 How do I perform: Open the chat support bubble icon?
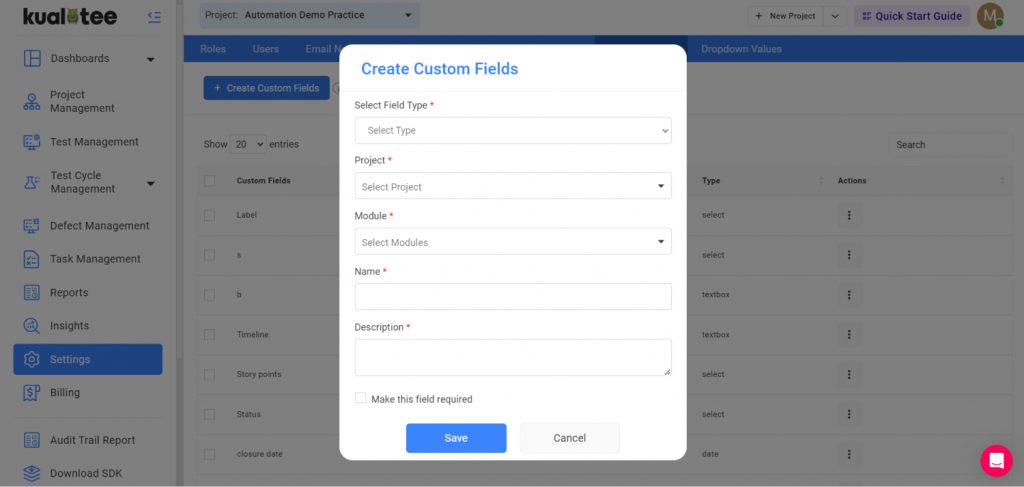tap(996, 461)
